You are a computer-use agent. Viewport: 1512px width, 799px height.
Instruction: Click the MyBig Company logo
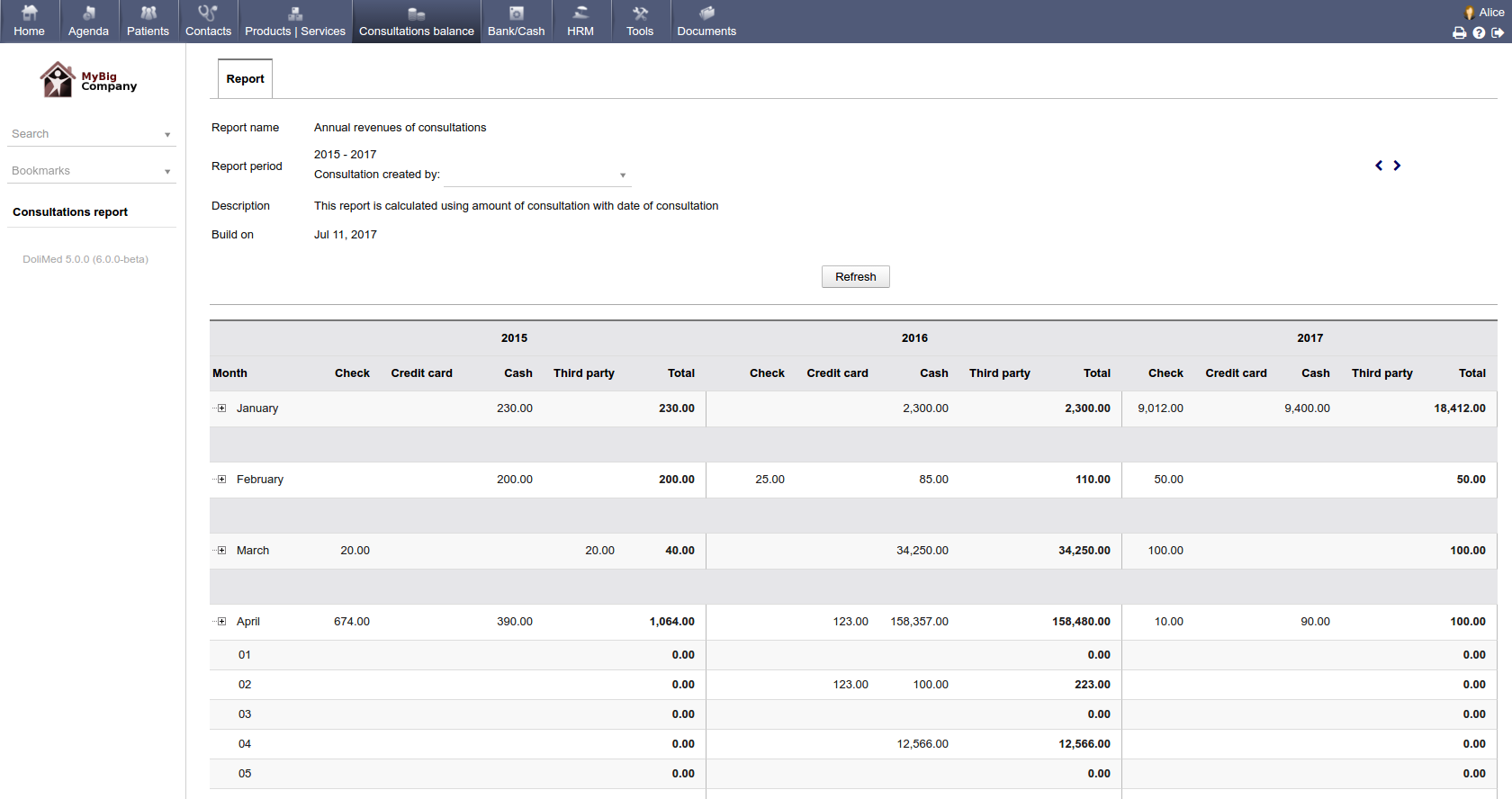click(88, 80)
